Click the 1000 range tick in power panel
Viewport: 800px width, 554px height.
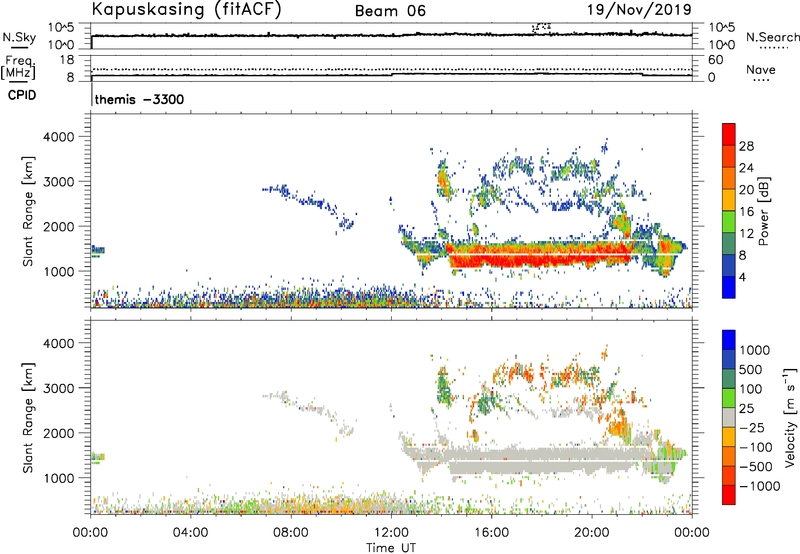[x=59, y=271]
